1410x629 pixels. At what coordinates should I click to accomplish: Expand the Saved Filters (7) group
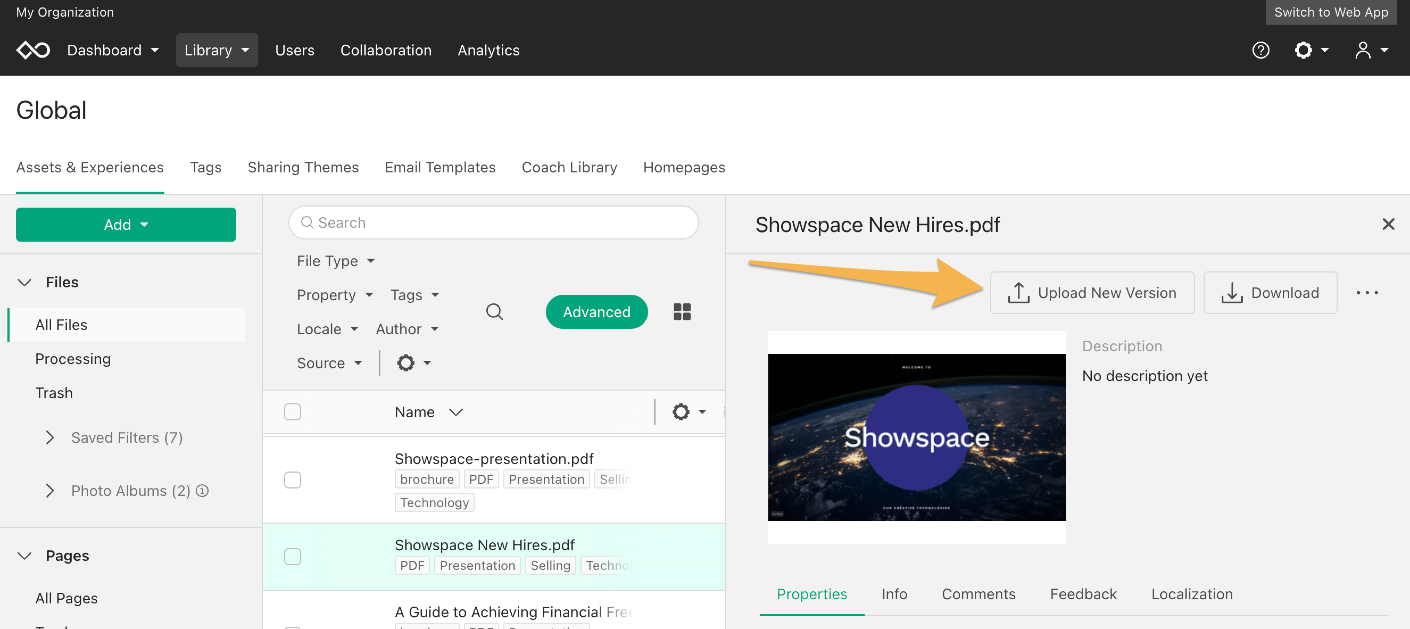tap(50, 438)
